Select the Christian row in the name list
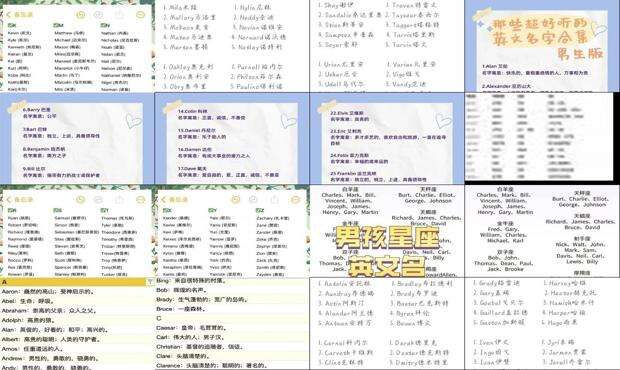 (x=232, y=347)
